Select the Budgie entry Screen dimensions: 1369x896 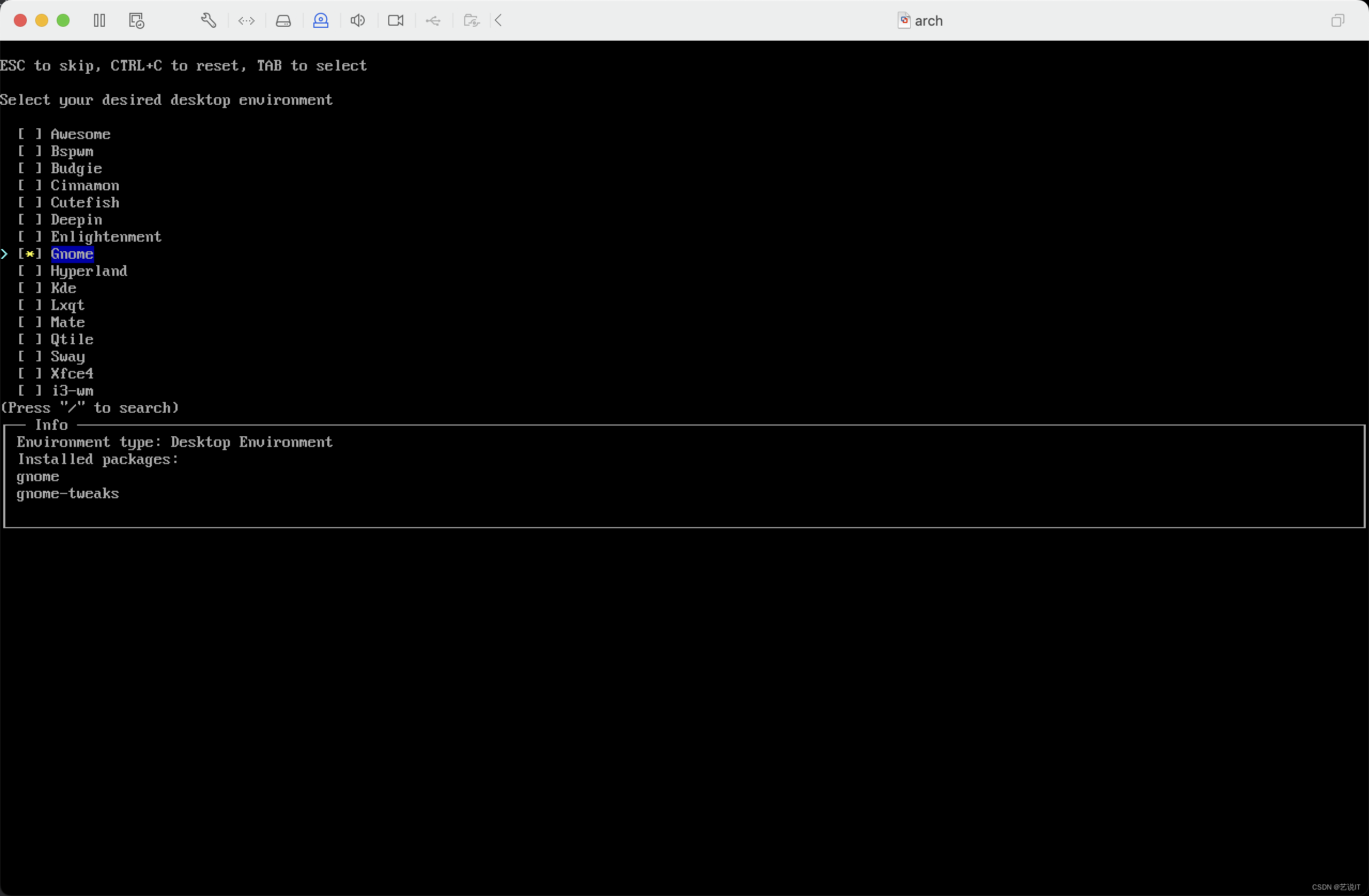point(76,168)
